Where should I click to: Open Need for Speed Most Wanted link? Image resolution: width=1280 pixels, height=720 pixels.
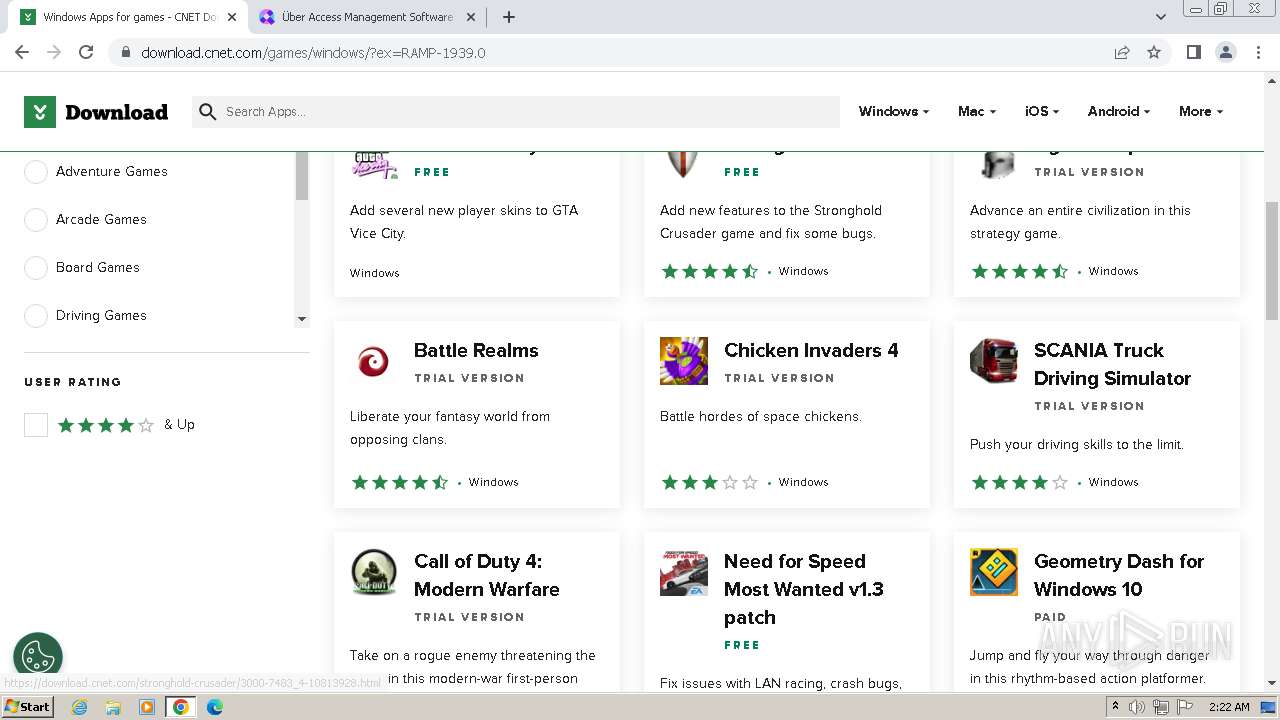804,590
